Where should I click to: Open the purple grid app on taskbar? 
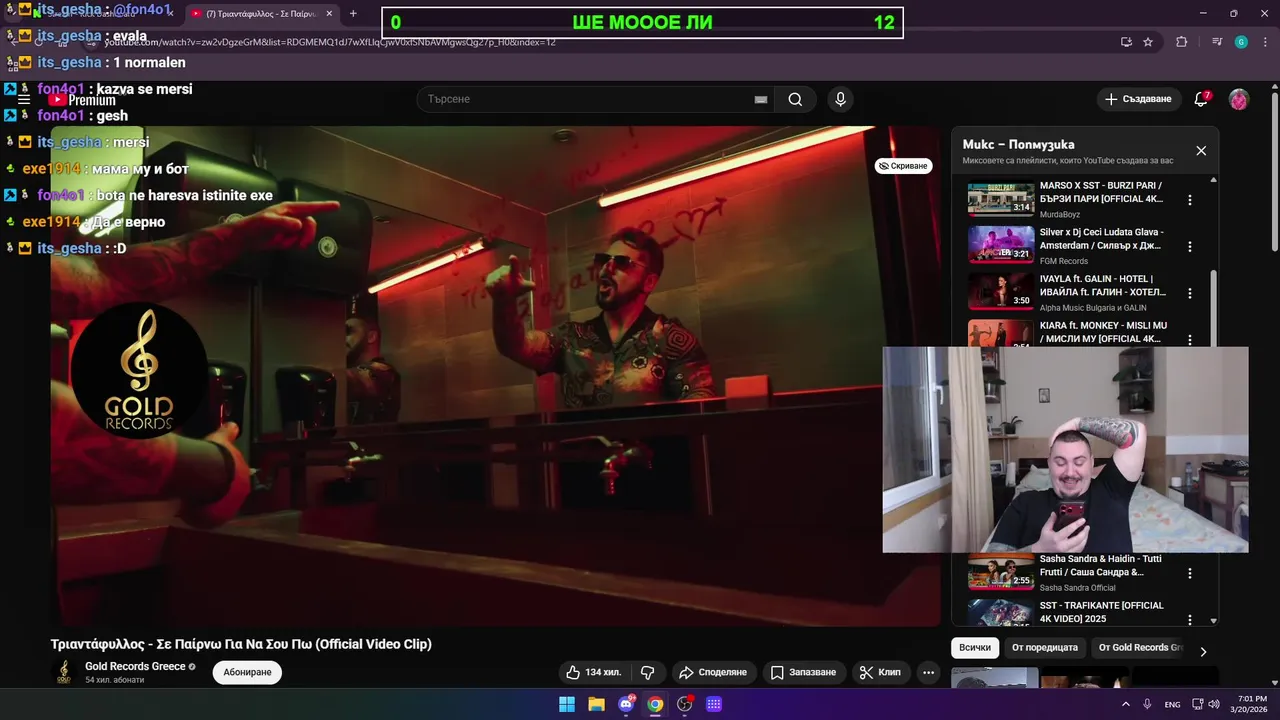click(714, 704)
